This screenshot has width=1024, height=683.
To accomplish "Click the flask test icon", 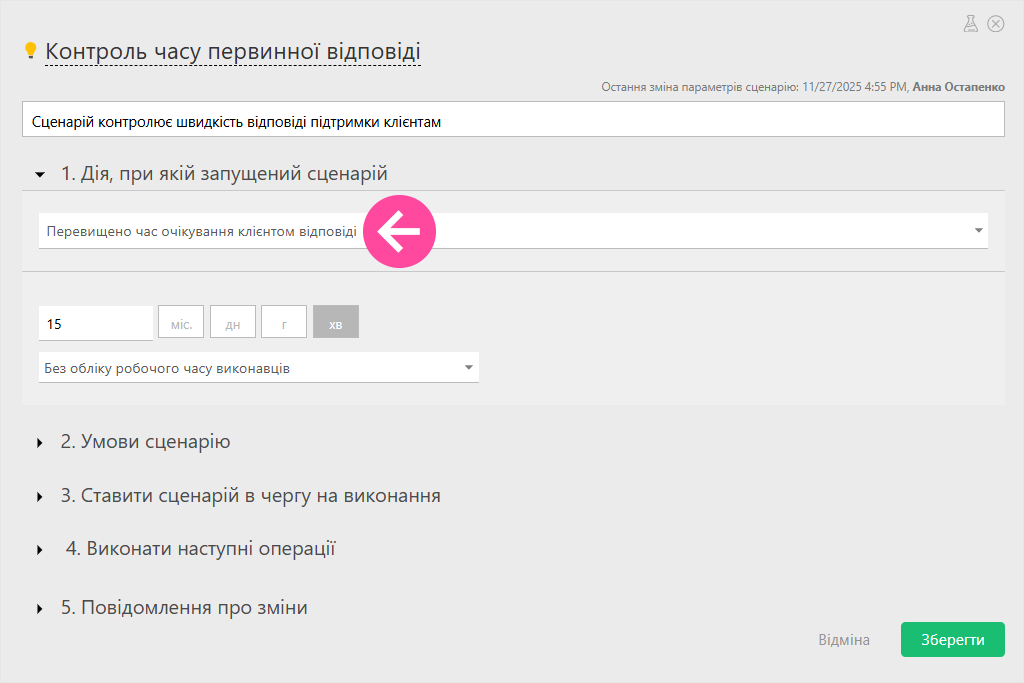I will tap(970, 24).
